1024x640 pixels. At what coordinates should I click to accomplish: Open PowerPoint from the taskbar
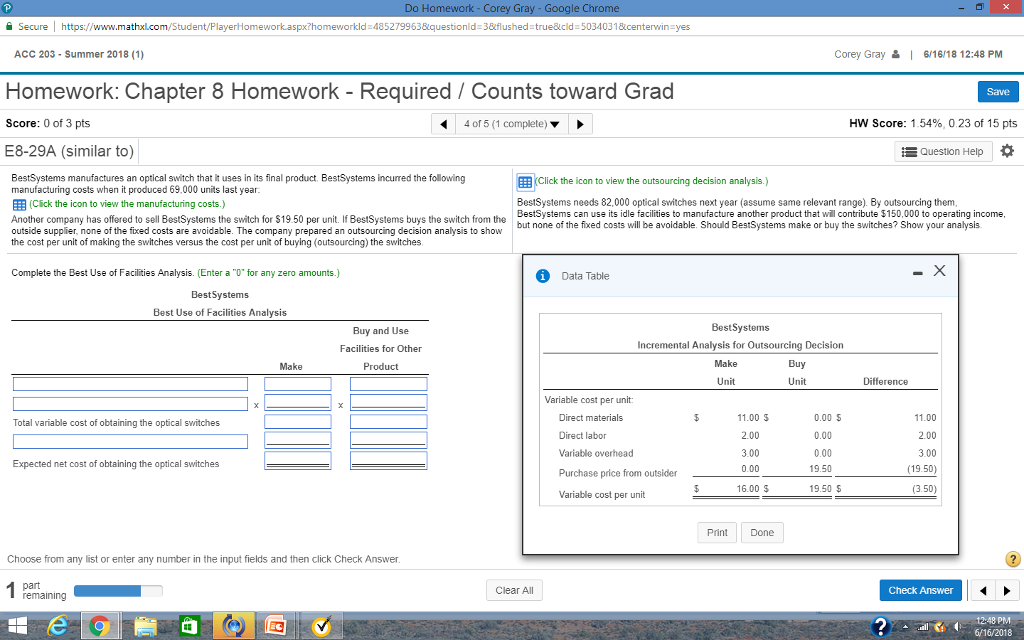[x=276, y=626]
